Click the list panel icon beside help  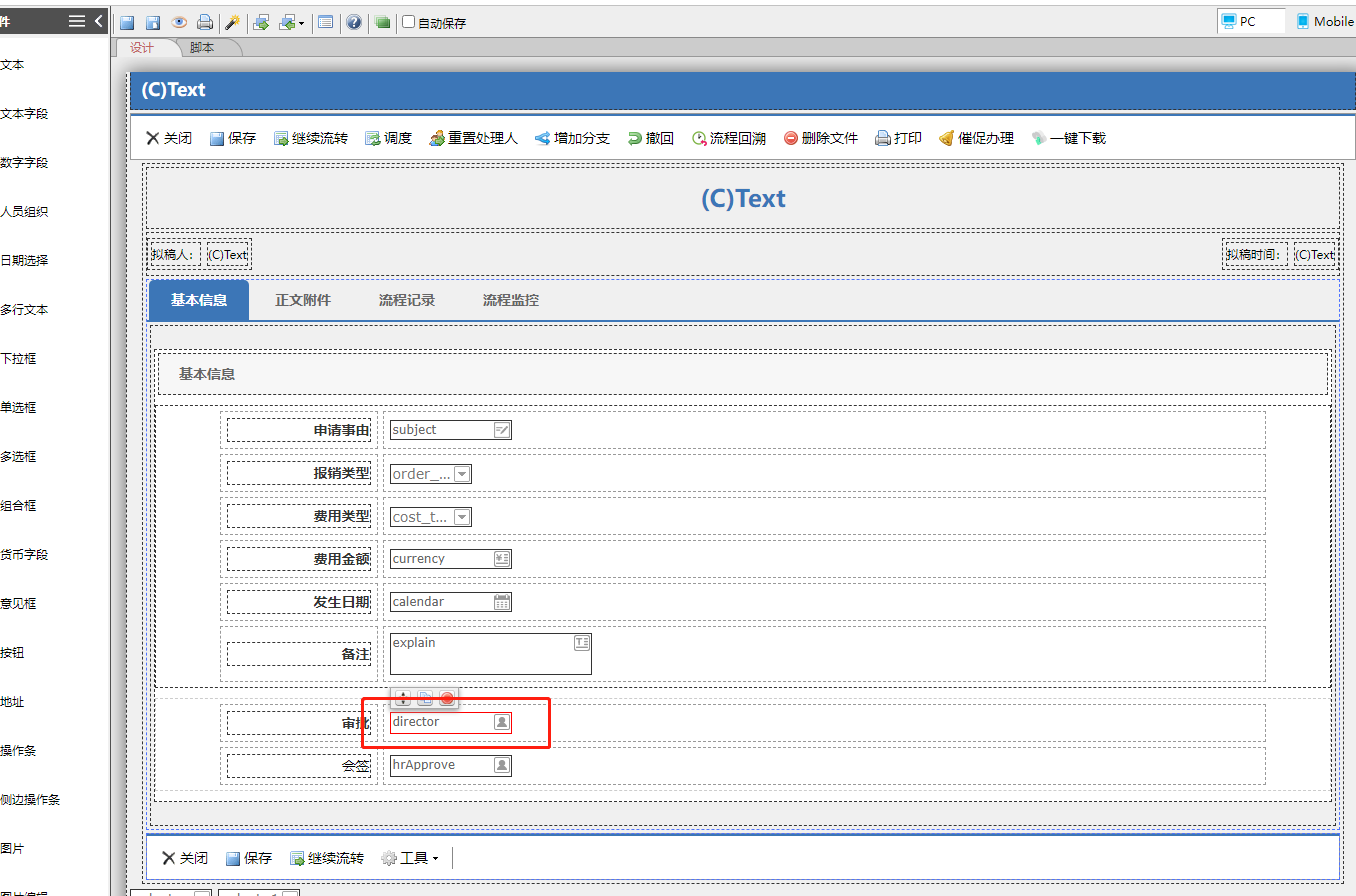325,22
